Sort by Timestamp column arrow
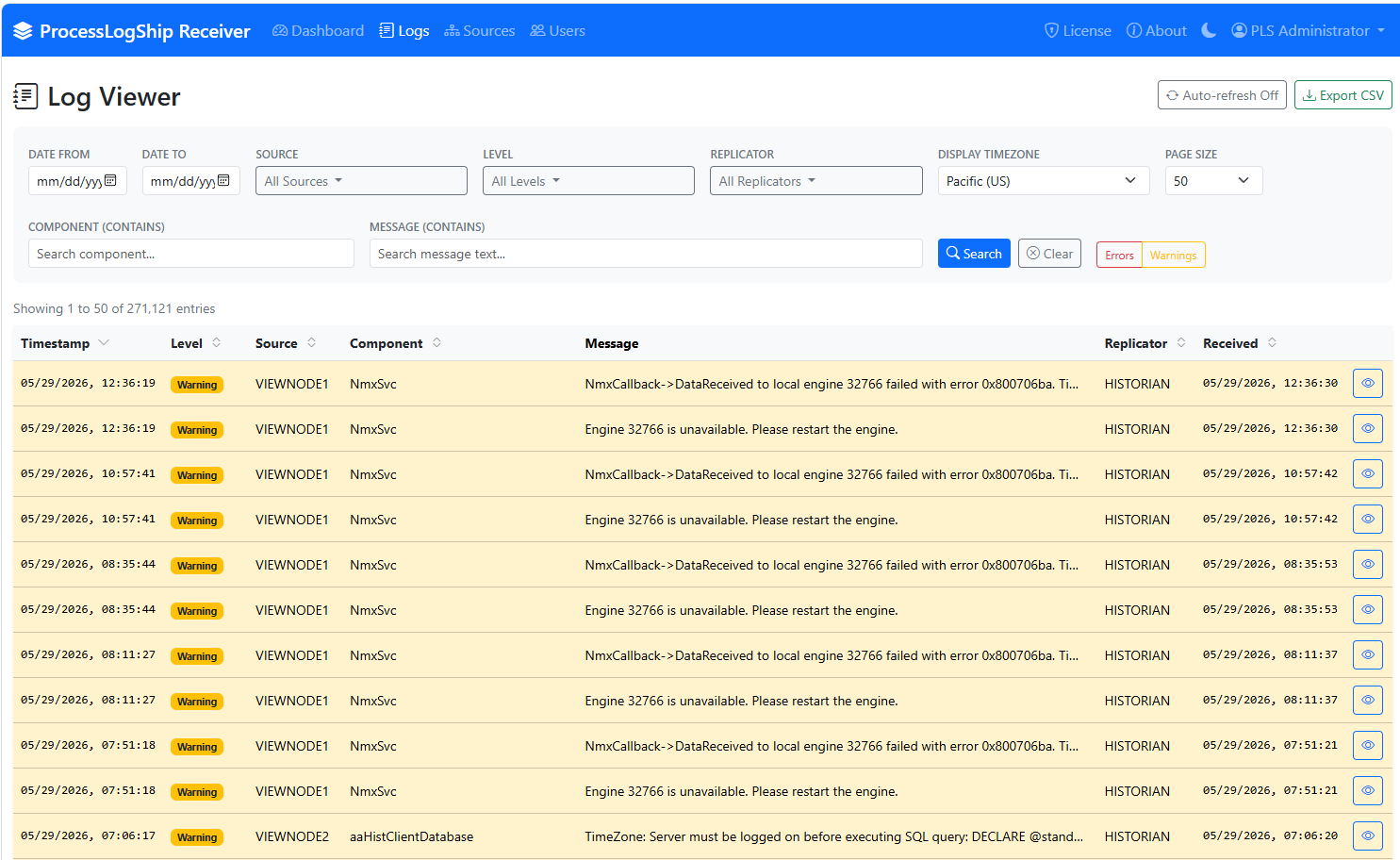This screenshot has height=860, width=1400. 104,343
